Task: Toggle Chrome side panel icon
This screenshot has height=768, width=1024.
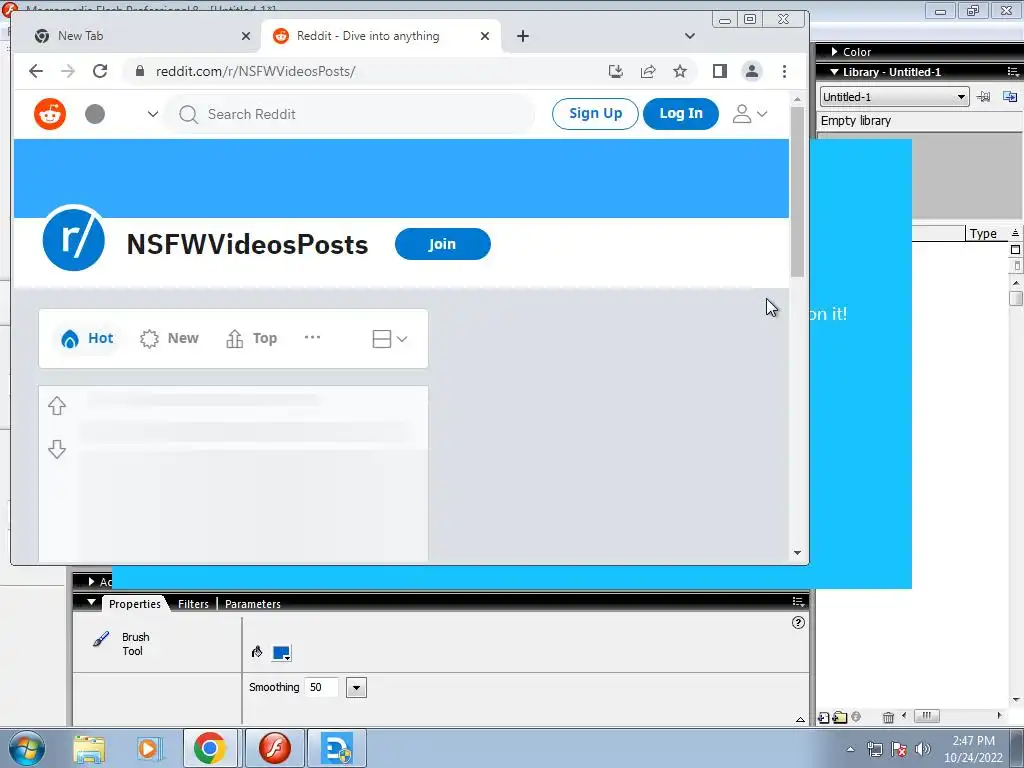Action: [x=720, y=71]
